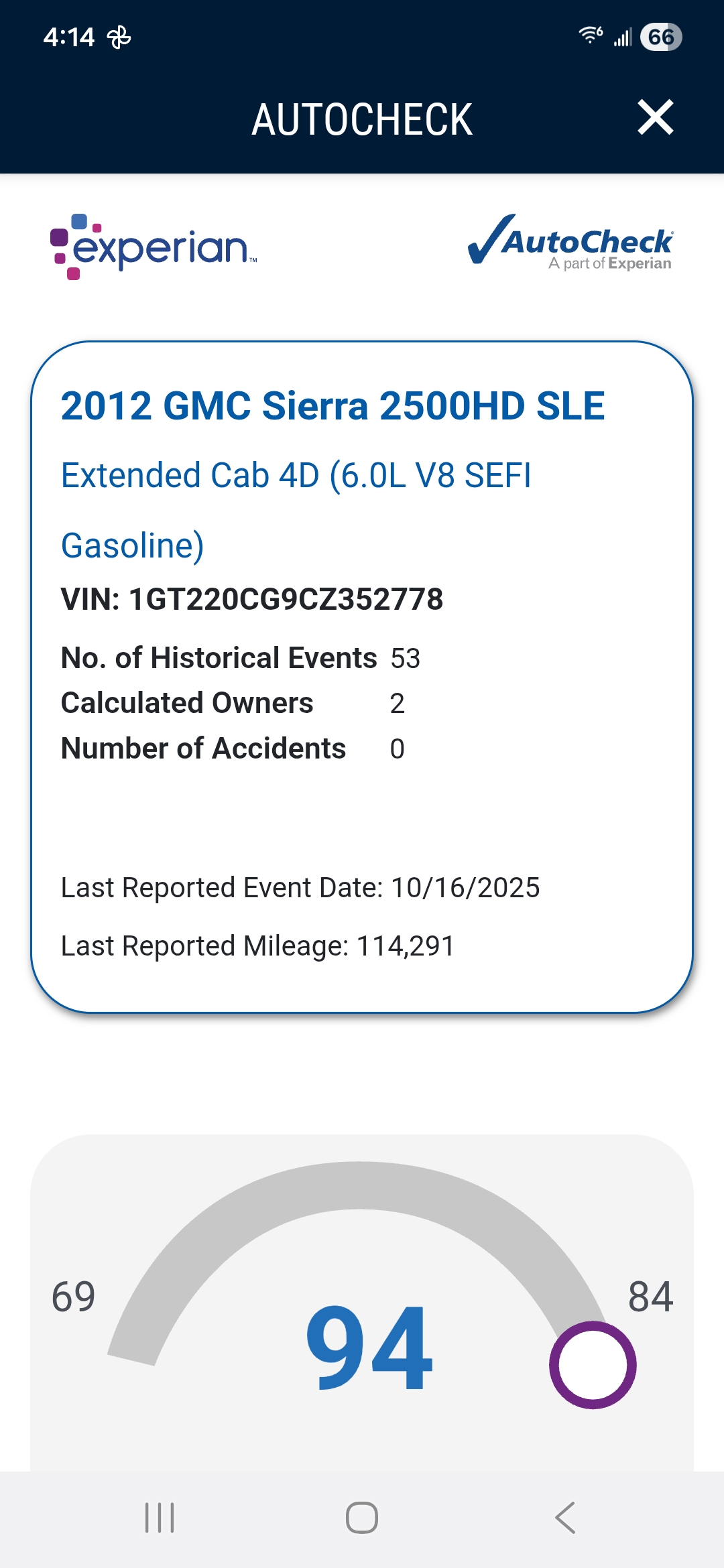
Task: Tap the Last Reported Mileage line
Action: (x=257, y=945)
